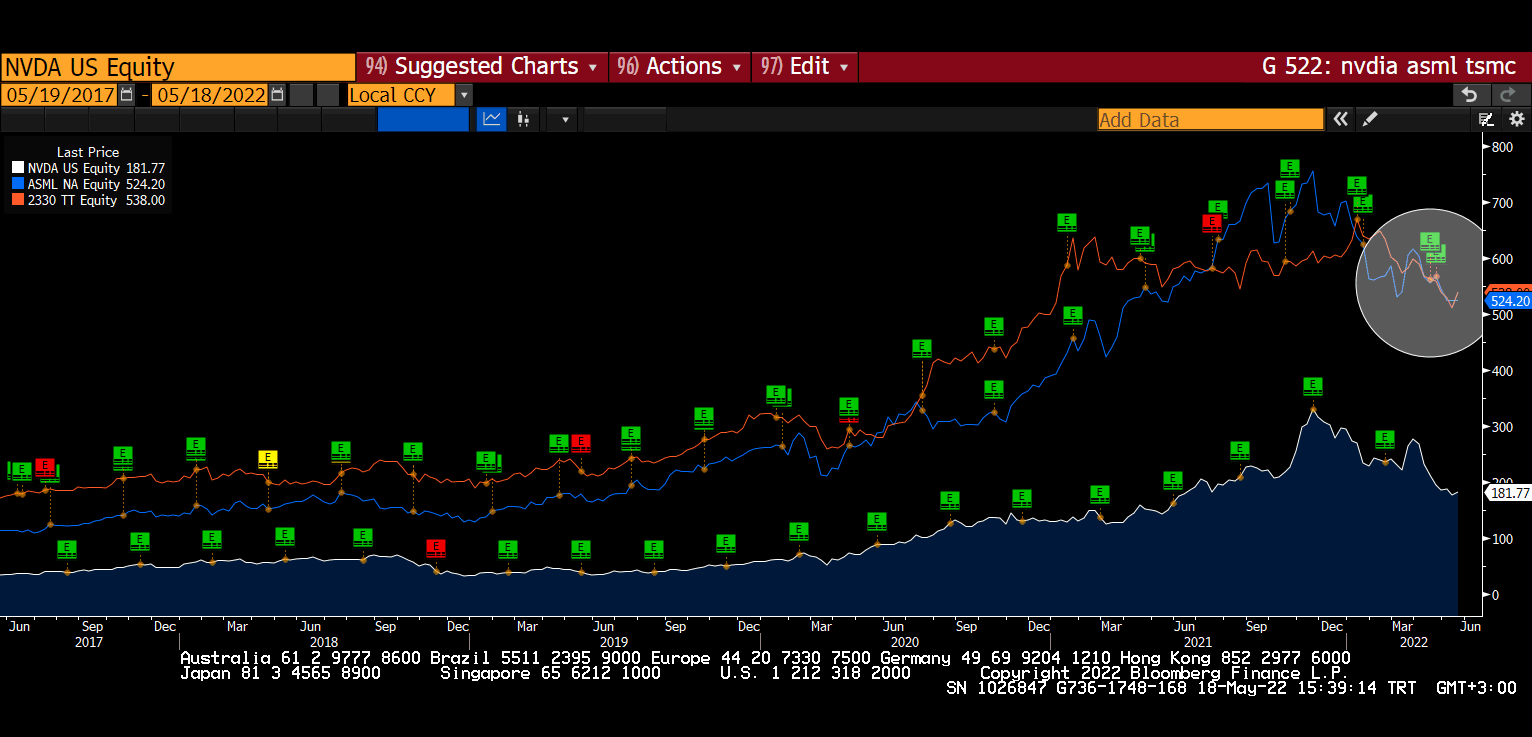The image size is (1532, 737).
Task: Click the yellow E earnings marker
Action: [268, 459]
